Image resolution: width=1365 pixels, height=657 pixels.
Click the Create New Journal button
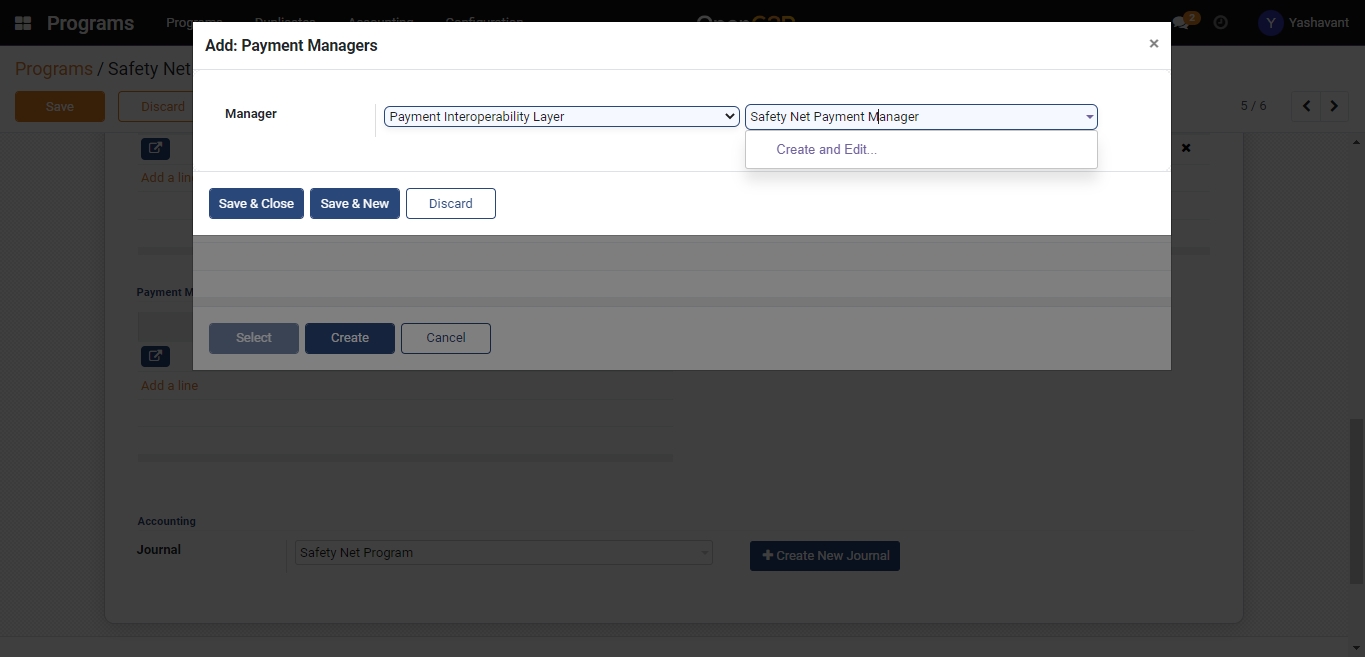click(824, 556)
